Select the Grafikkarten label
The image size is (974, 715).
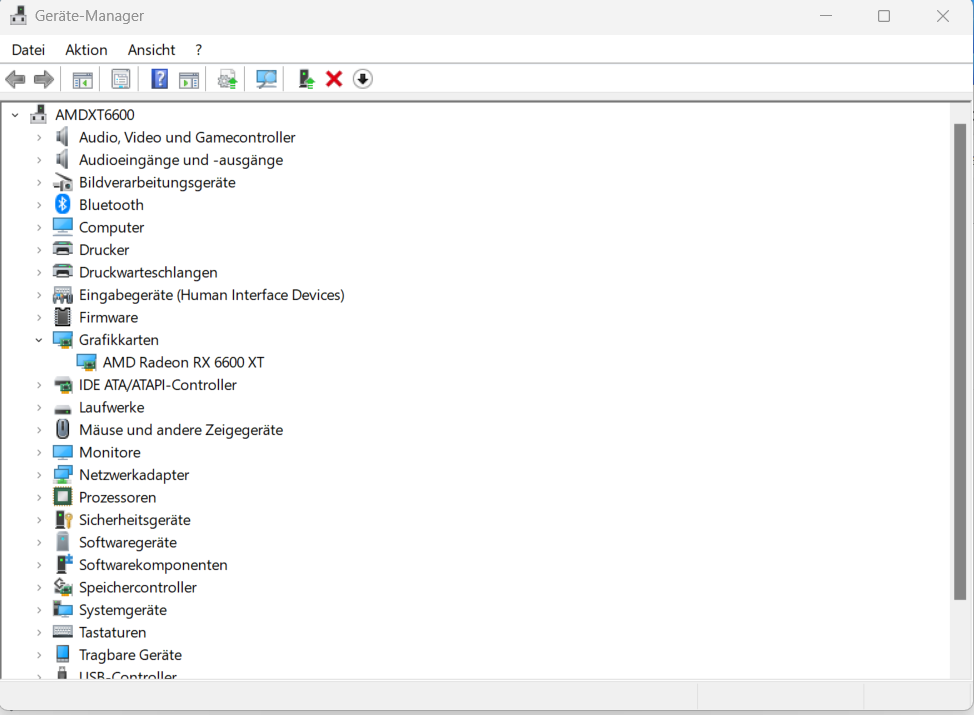pos(119,340)
